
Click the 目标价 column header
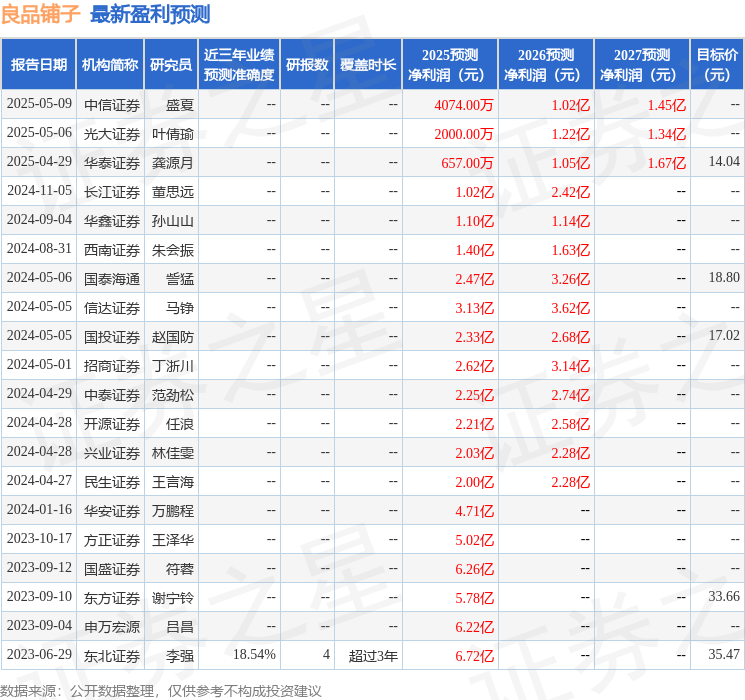(x=717, y=65)
